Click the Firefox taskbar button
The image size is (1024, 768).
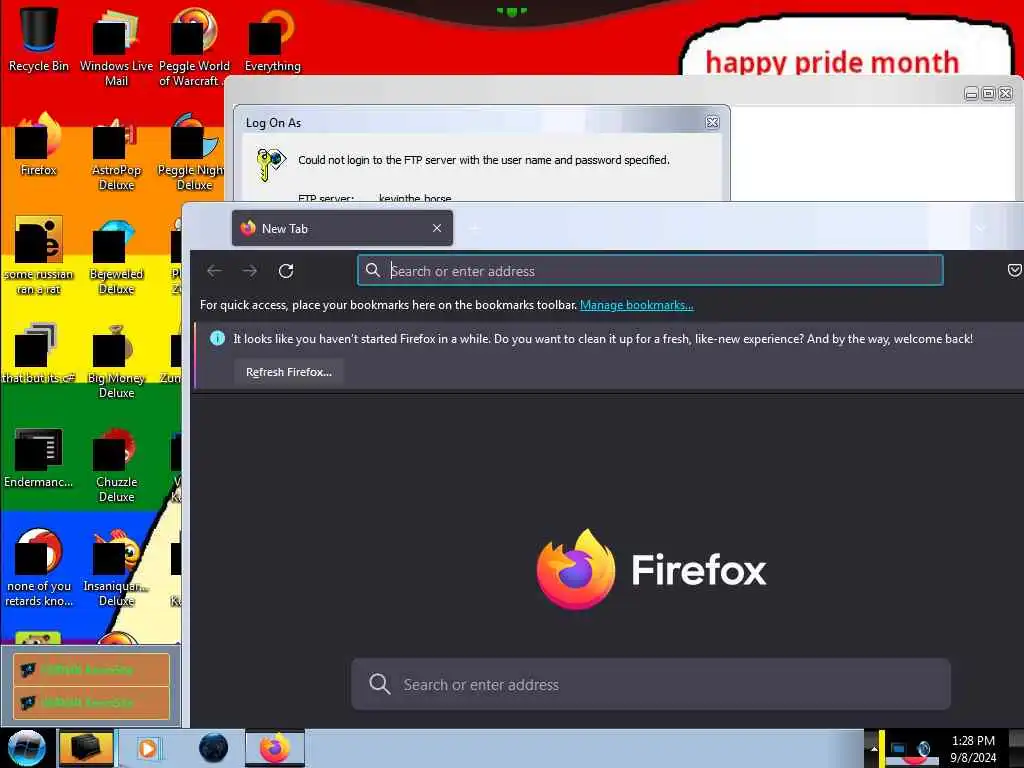click(x=275, y=748)
